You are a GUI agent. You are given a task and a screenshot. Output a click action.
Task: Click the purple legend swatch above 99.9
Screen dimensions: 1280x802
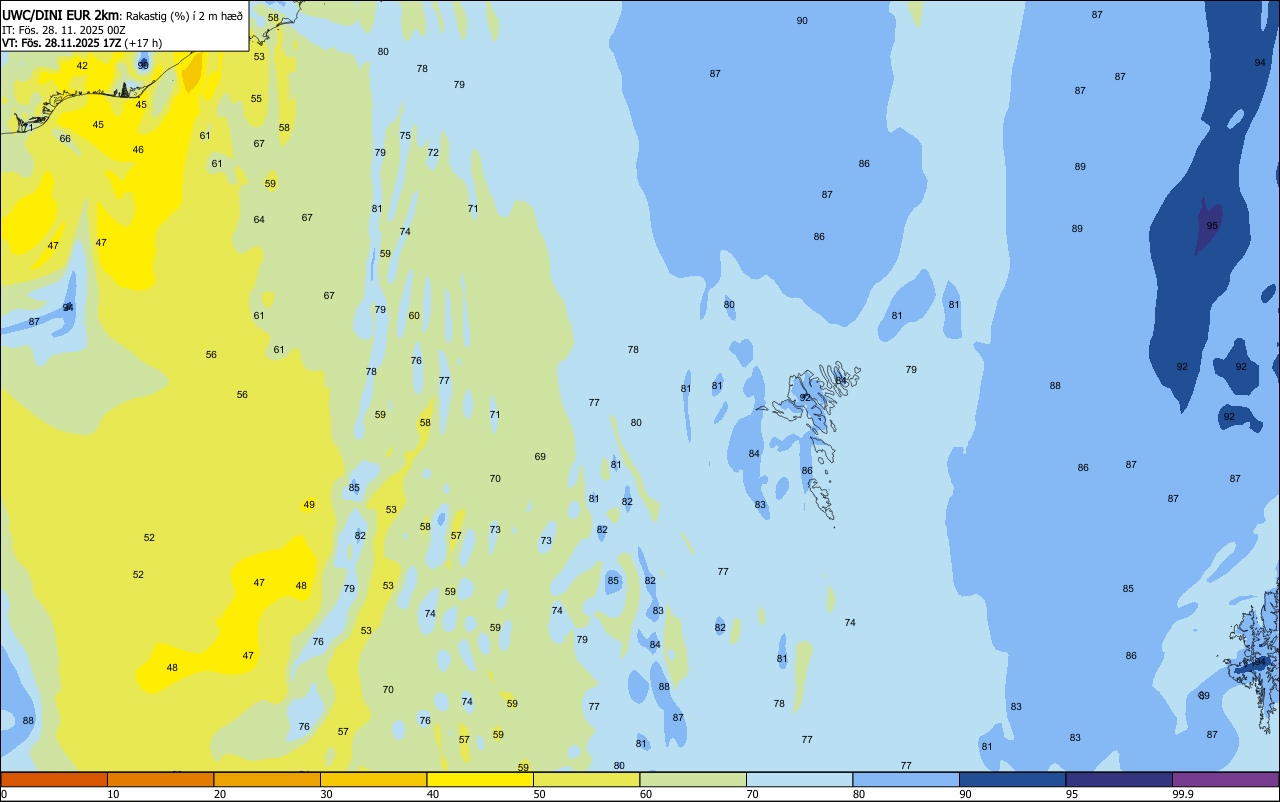1225,779
